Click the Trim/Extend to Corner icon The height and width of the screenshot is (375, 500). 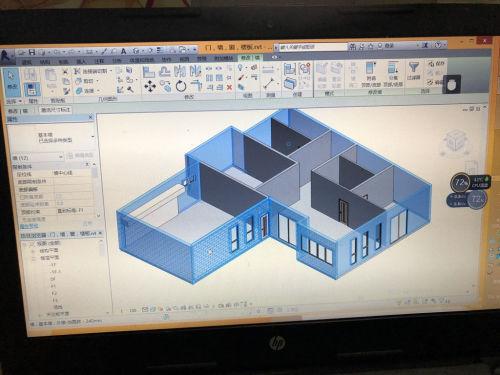point(196,86)
